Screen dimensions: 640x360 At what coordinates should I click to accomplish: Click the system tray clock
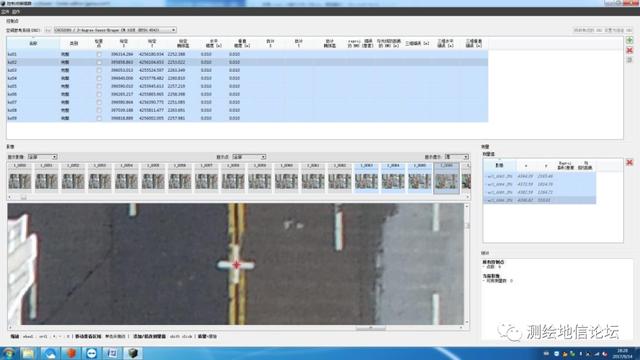pos(622,353)
